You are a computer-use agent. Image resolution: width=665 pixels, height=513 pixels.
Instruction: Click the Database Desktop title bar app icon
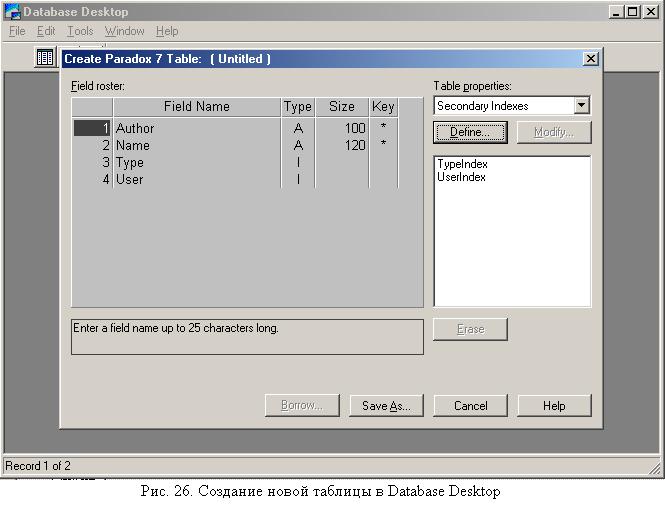pos(12,11)
